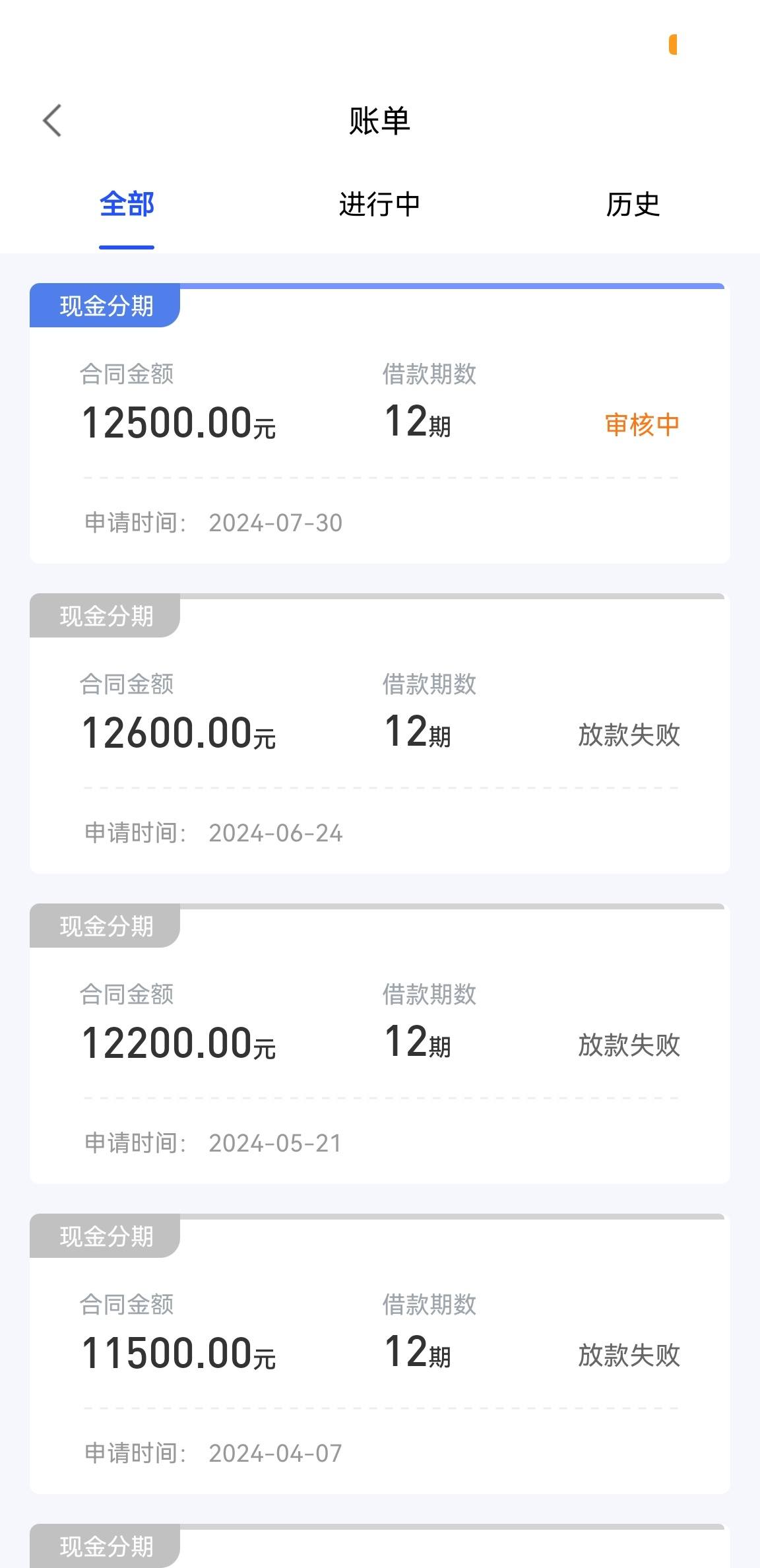Tap application date 2024-04-07
This screenshot has width=760, height=1568.
tap(276, 1454)
